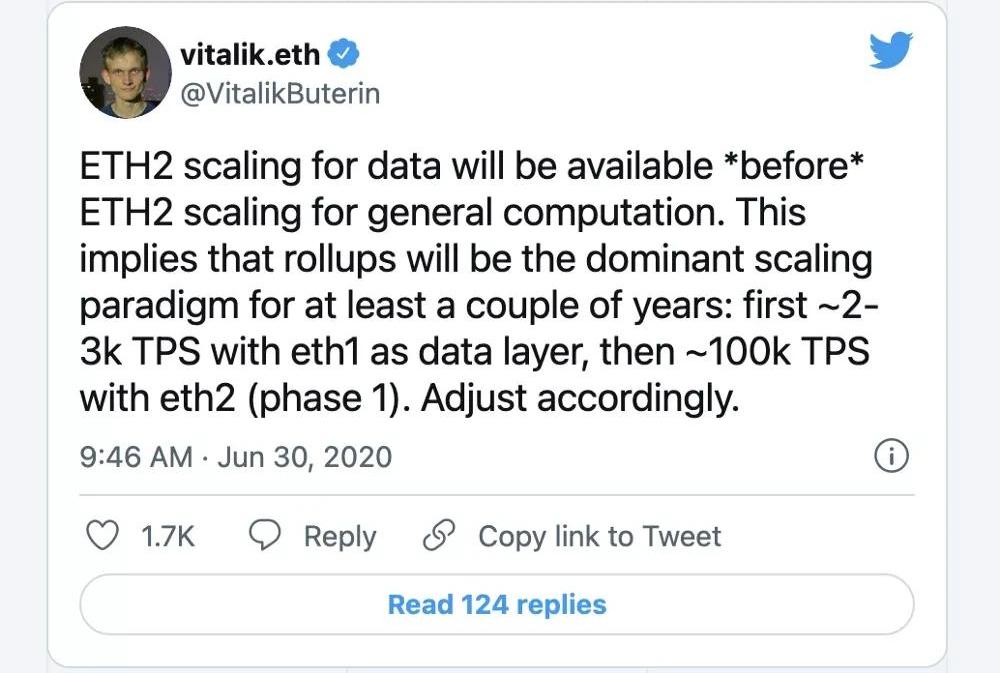Select the Copy link to Tweet text
The image size is (1000, 673).
[599, 537]
